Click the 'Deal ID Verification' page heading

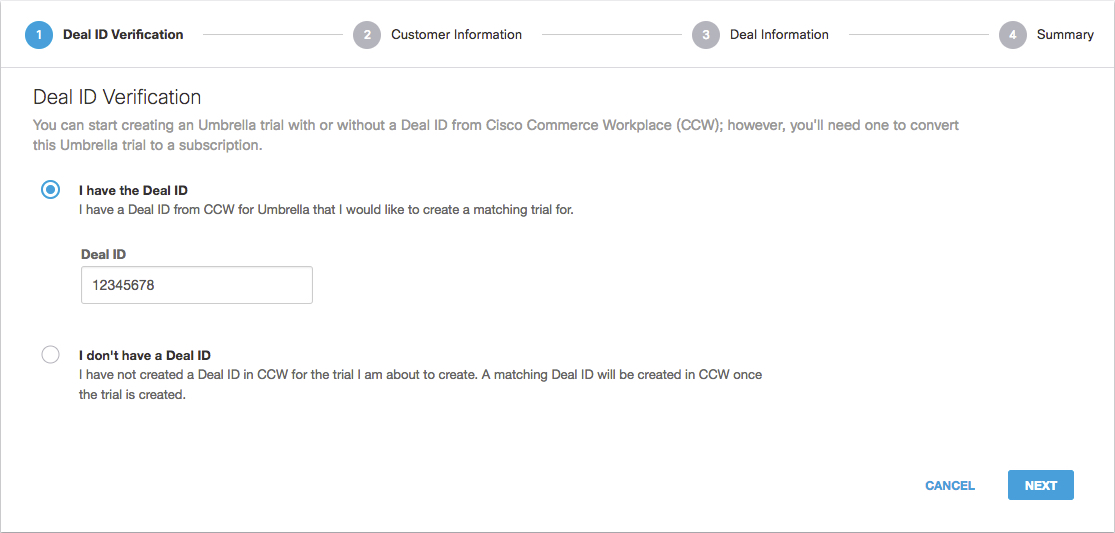pyautogui.click(x=117, y=97)
